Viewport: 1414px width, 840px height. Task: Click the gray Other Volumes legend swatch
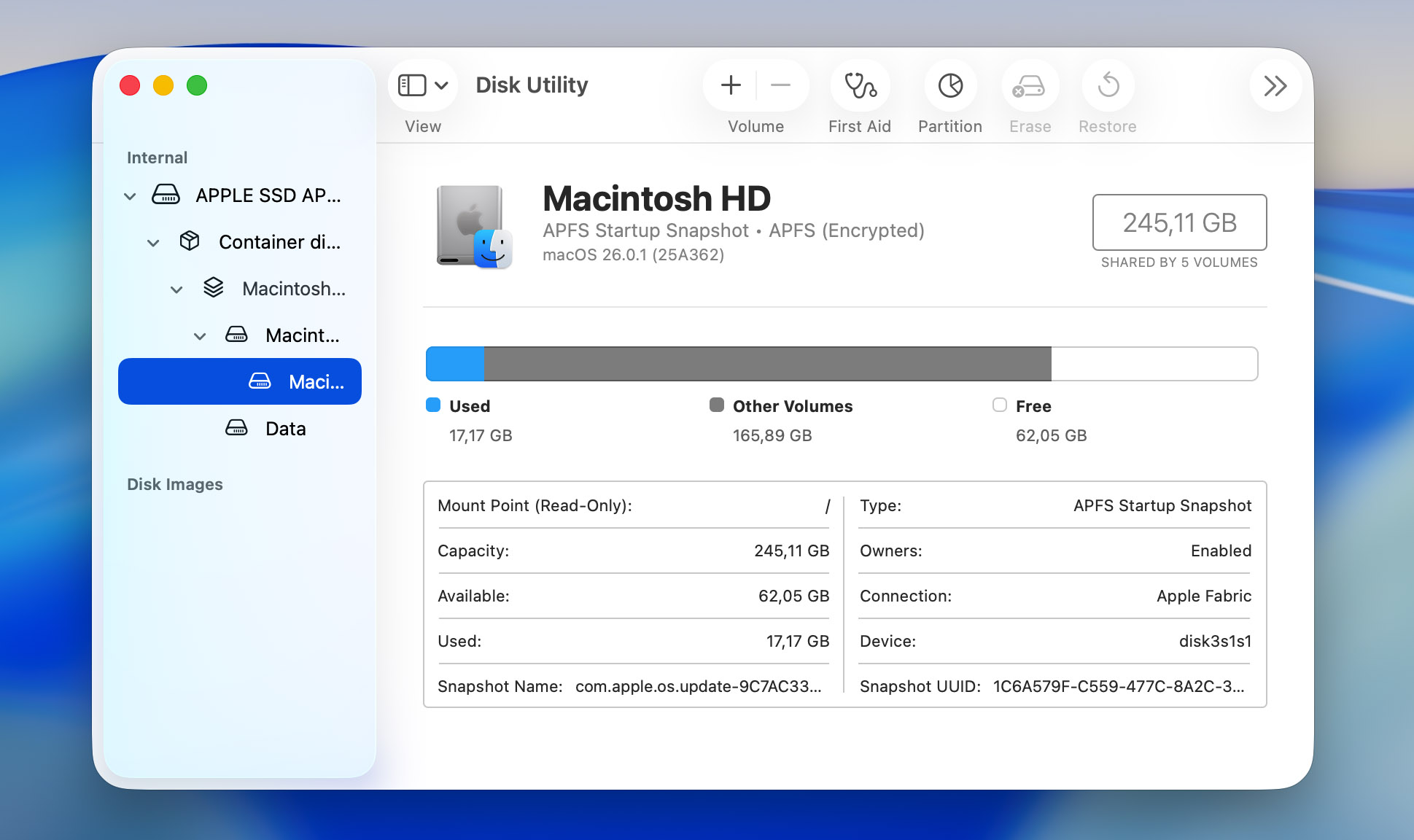pos(717,405)
